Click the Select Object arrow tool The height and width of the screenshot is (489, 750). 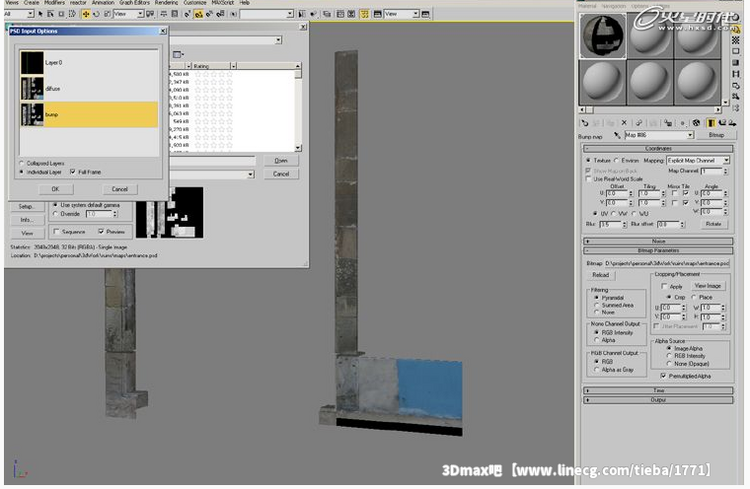pos(40,14)
